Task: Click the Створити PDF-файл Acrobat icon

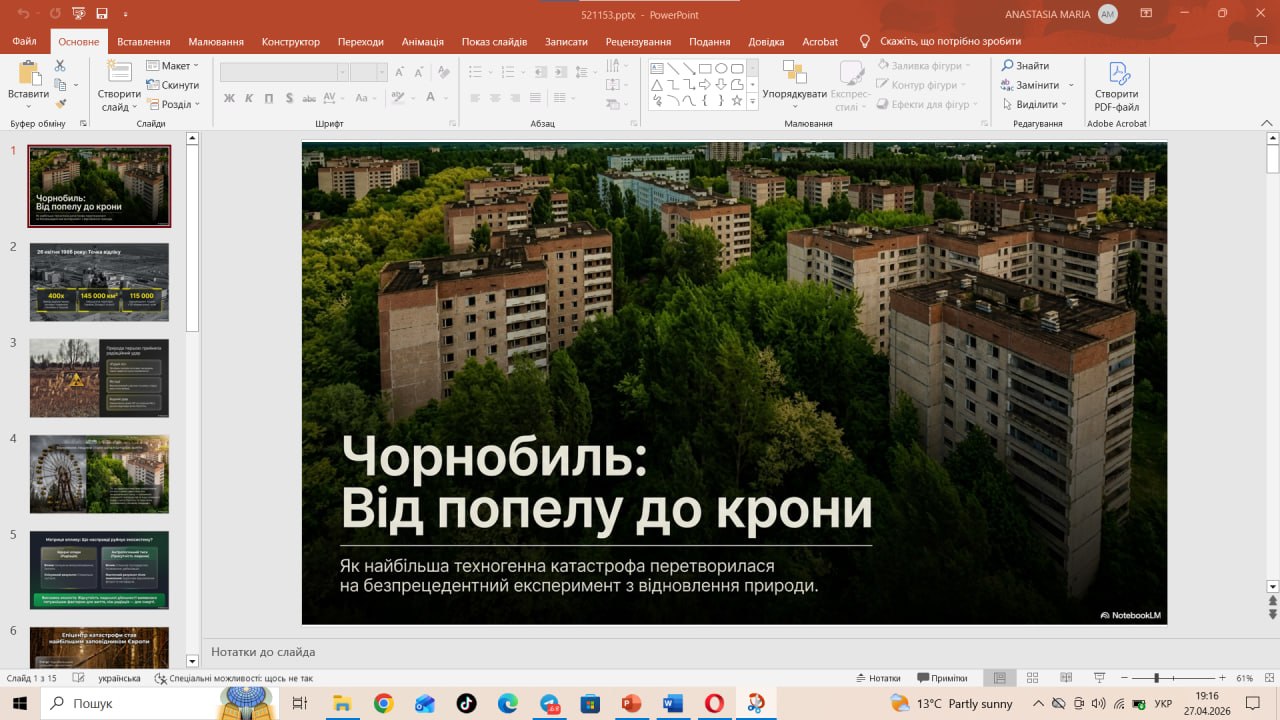Action: [1116, 87]
